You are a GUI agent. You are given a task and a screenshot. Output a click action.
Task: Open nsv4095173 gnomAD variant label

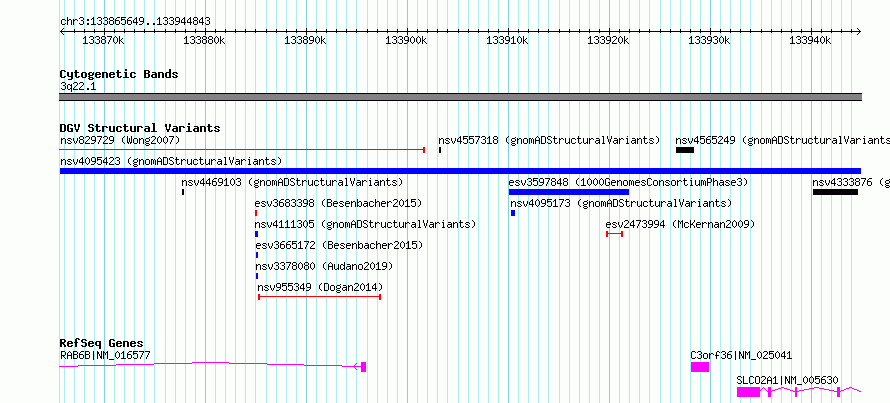622,203
